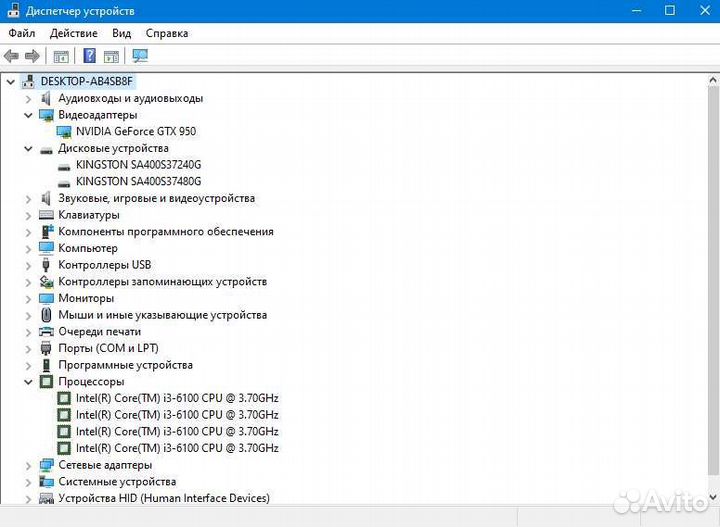Expand the Клавиатуры category

click(x=29, y=215)
